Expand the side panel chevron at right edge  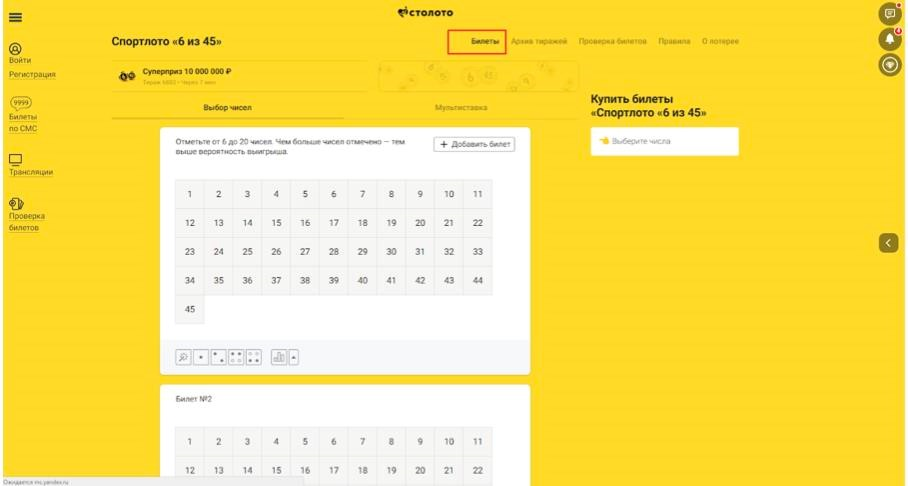(x=888, y=243)
